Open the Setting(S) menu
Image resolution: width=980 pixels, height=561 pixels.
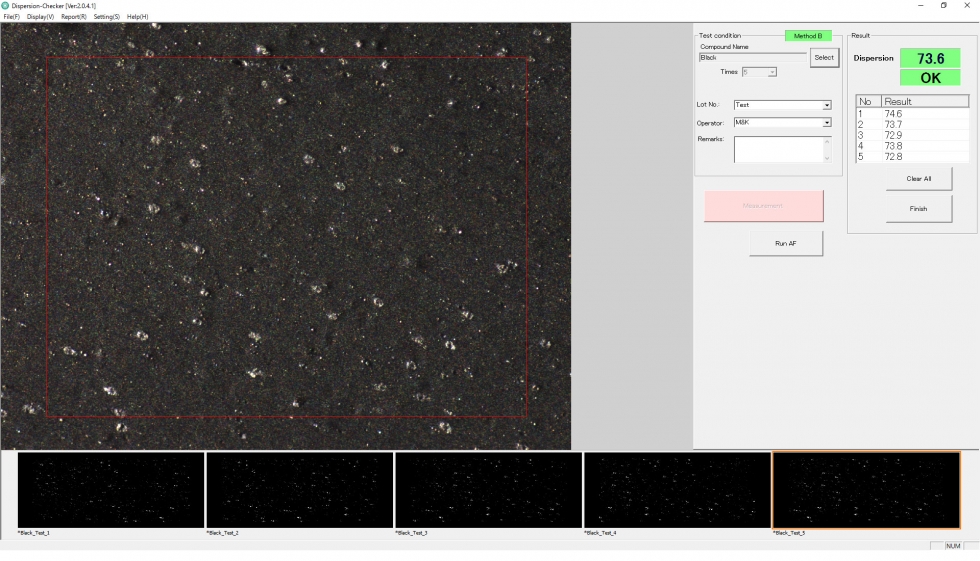click(107, 17)
